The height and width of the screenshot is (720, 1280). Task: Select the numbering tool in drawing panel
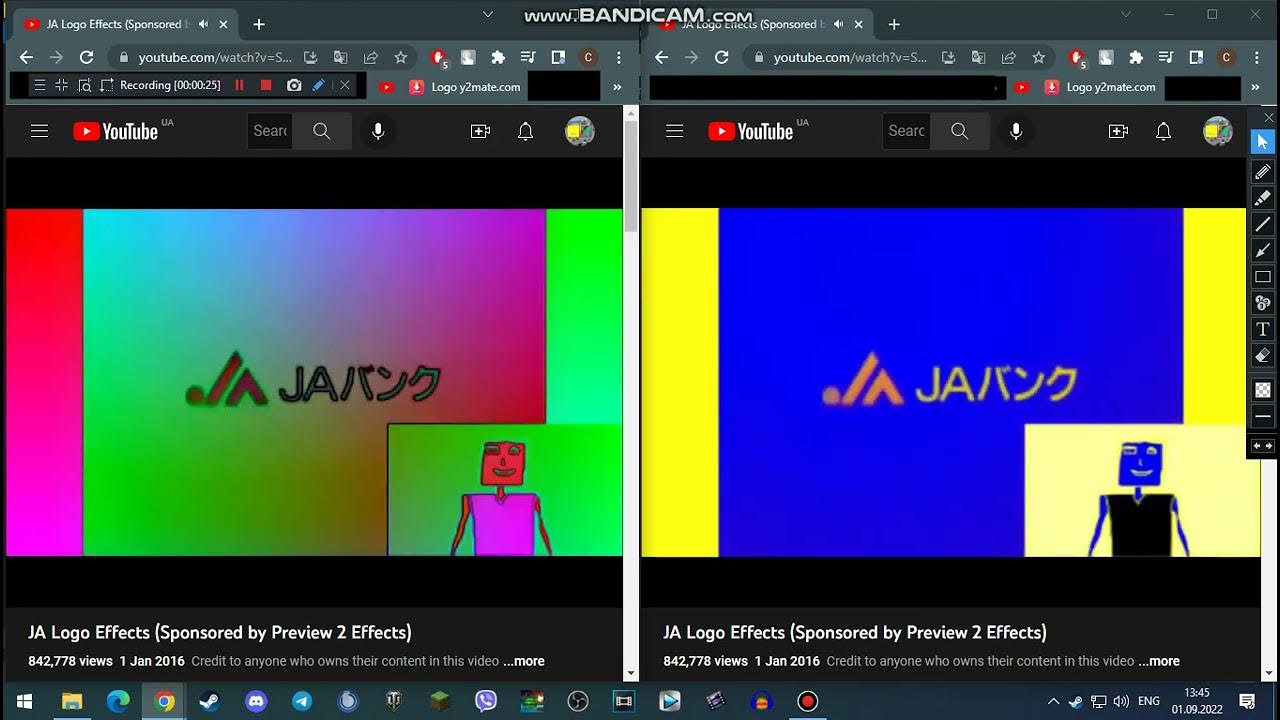pyautogui.click(x=1263, y=303)
